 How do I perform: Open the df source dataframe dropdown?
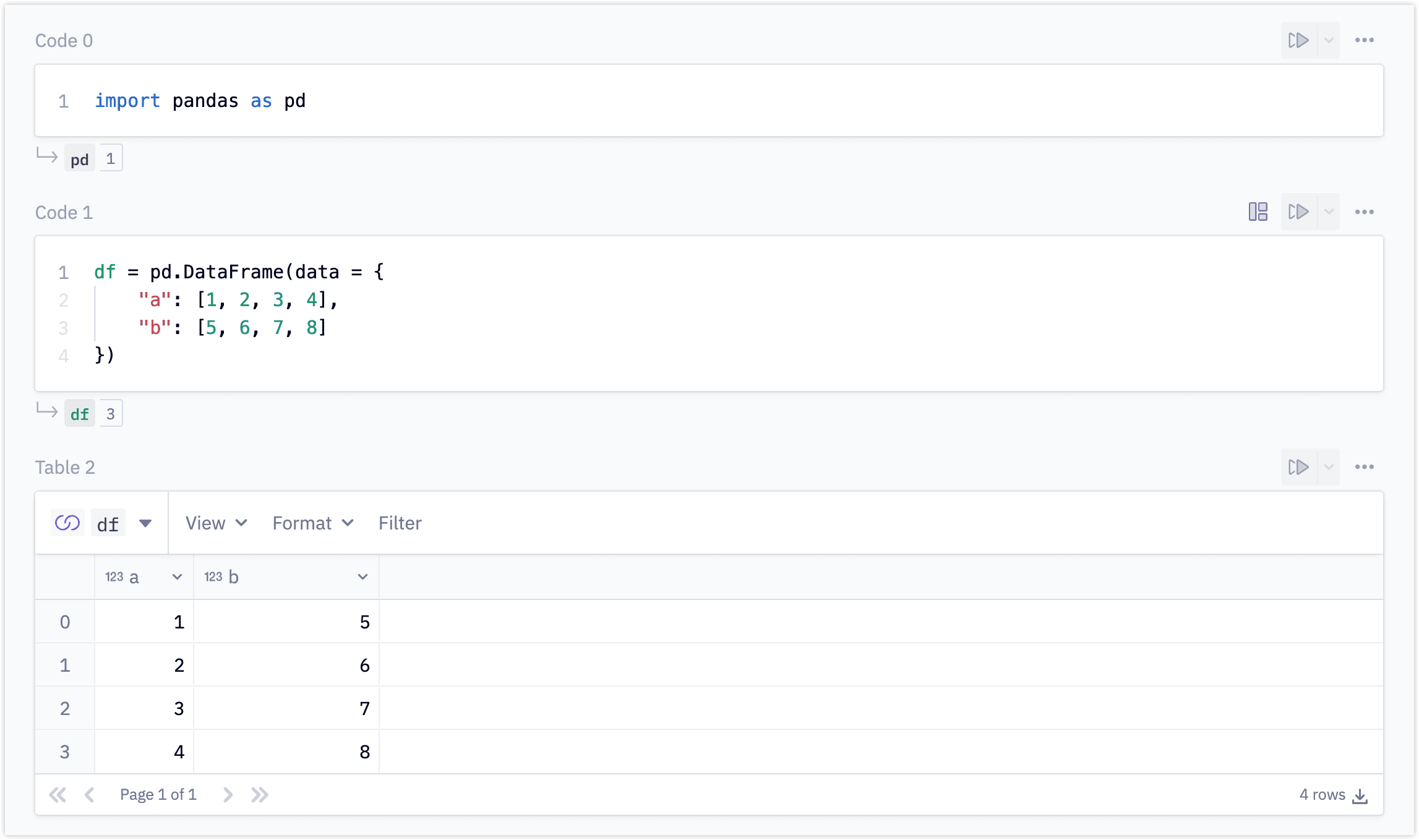coord(145,523)
